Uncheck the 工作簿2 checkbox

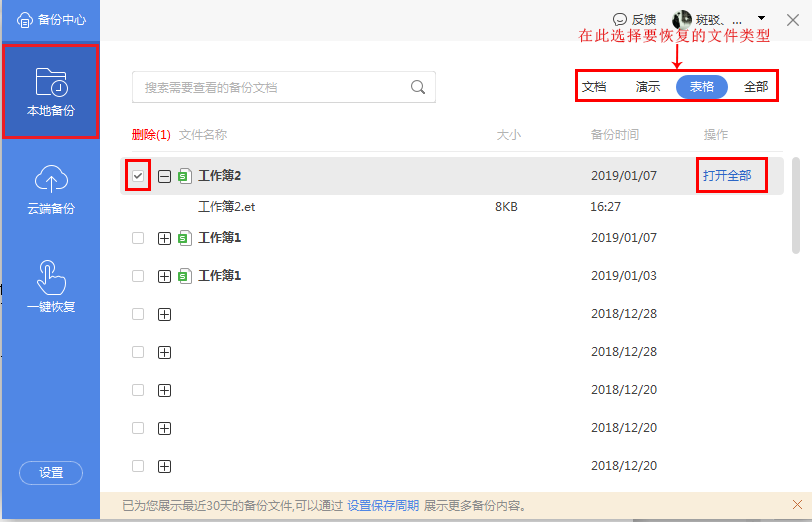point(138,176)
